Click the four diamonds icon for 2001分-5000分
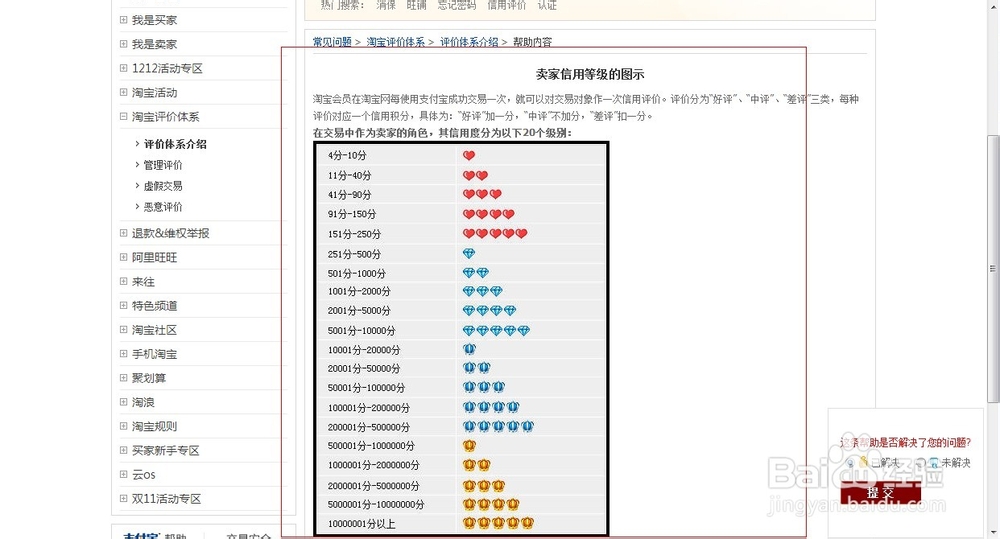Screen dimensions: 1000x539 [x=489, y=311]
